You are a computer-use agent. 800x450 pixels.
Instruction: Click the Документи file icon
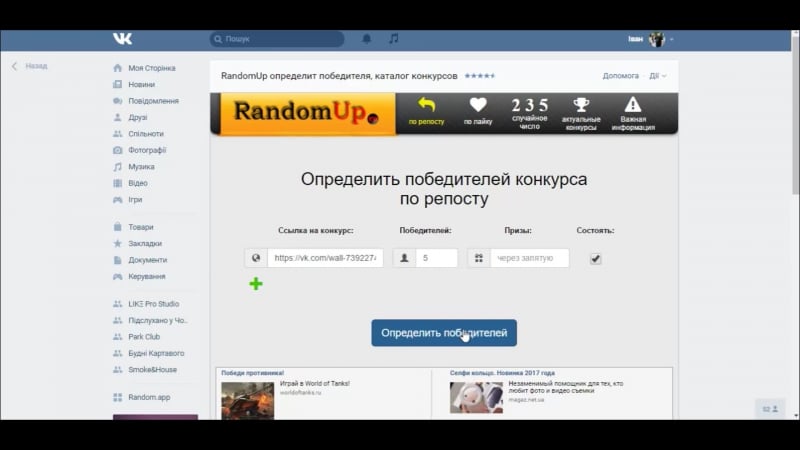(x=117, y=260)
